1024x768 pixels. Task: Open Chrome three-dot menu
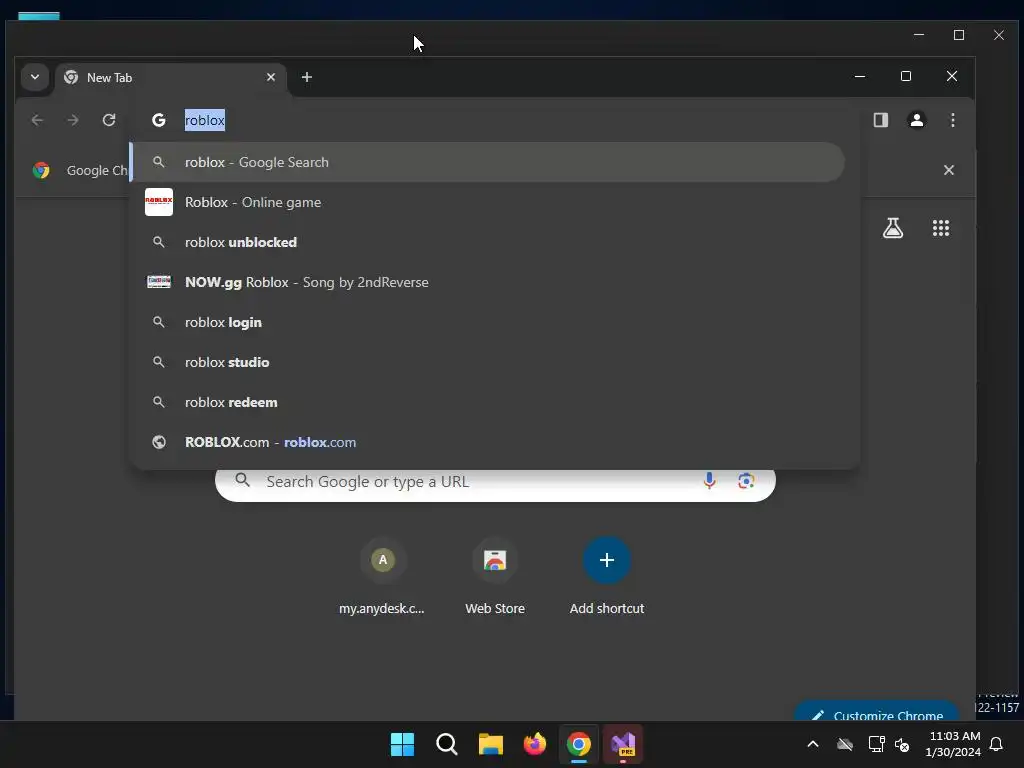953,120
